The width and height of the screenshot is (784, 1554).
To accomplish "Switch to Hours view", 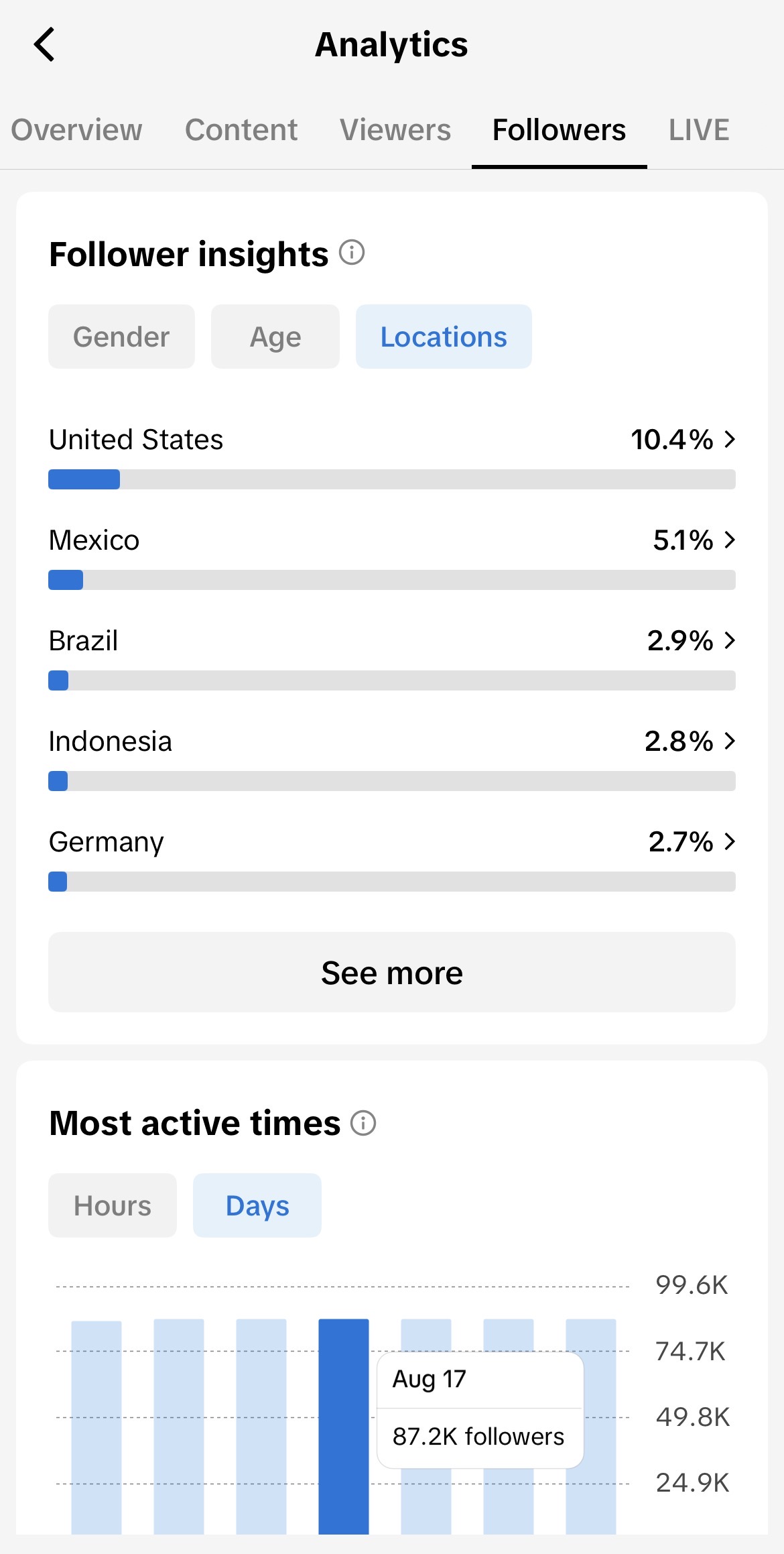I will 113,1205.
